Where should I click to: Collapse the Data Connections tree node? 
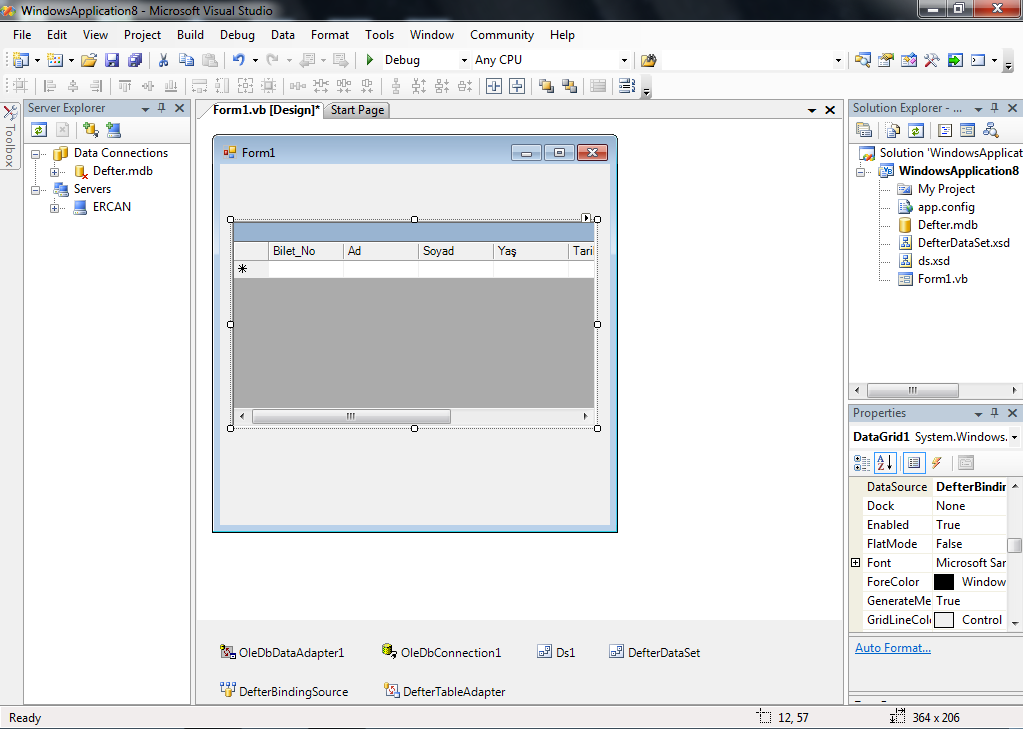(36, 154)
